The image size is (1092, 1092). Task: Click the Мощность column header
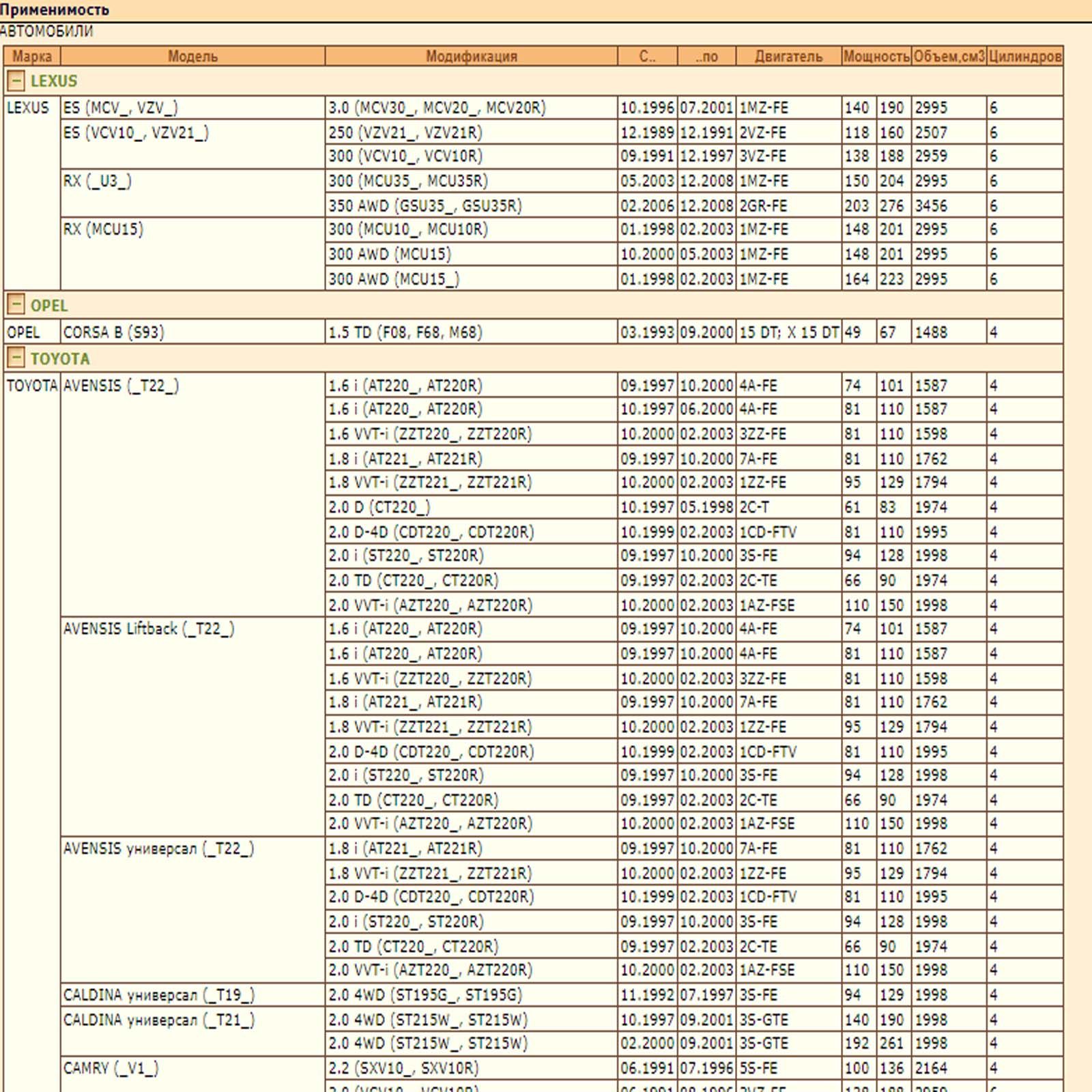[876, 57]
